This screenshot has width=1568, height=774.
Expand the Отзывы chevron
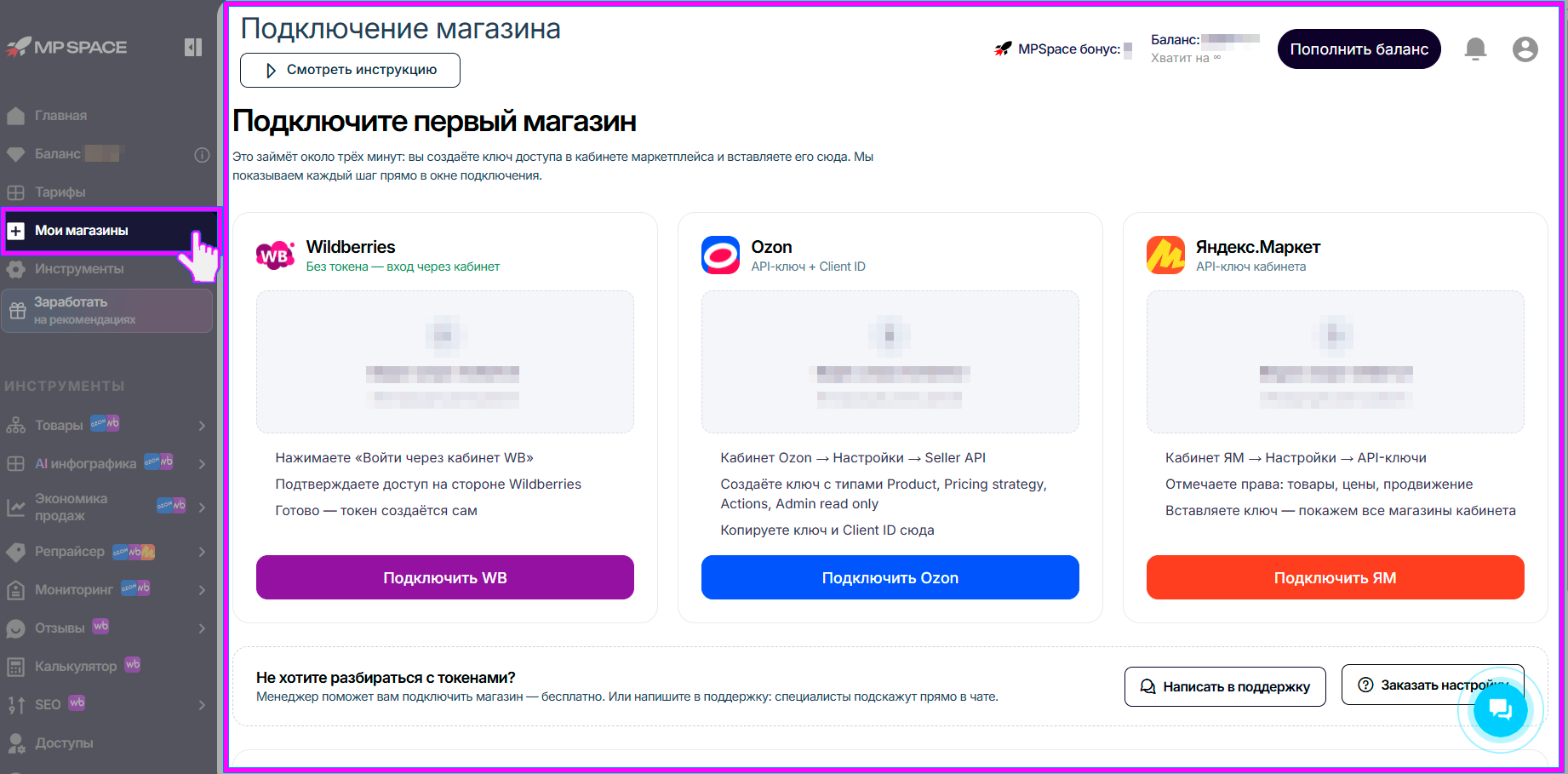click(x=202, y=628)
